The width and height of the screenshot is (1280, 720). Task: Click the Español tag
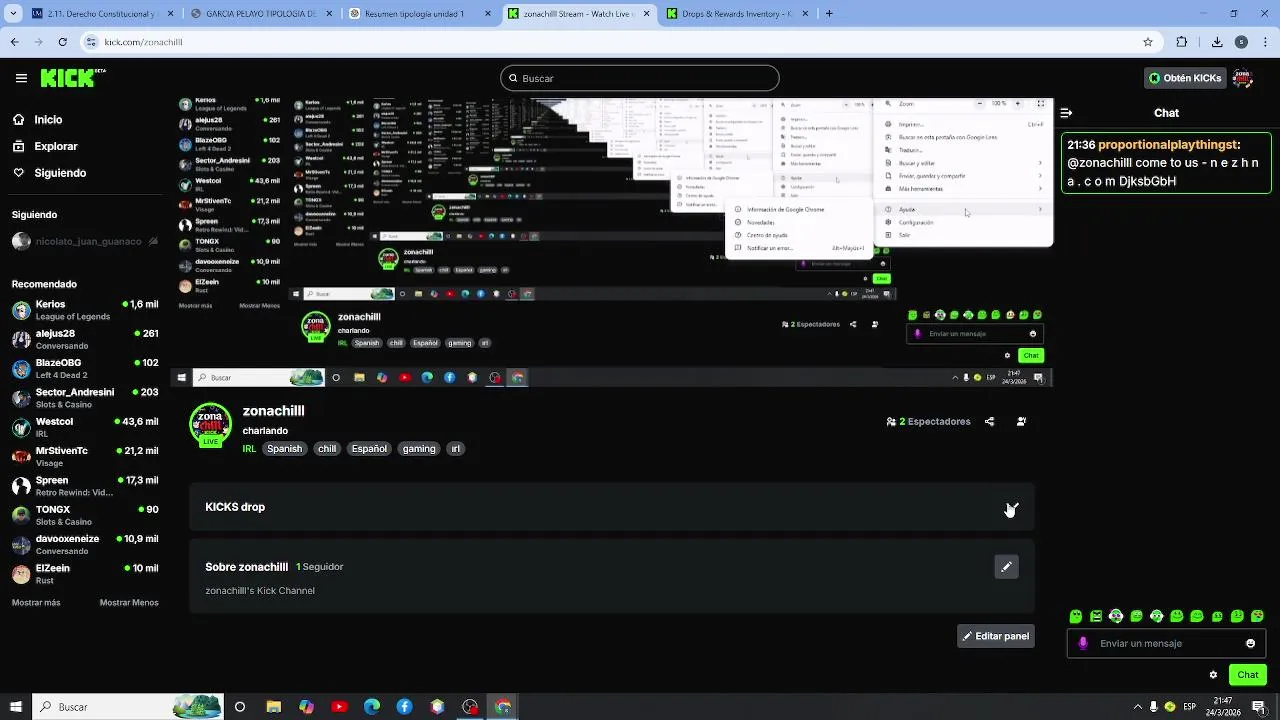369,449
